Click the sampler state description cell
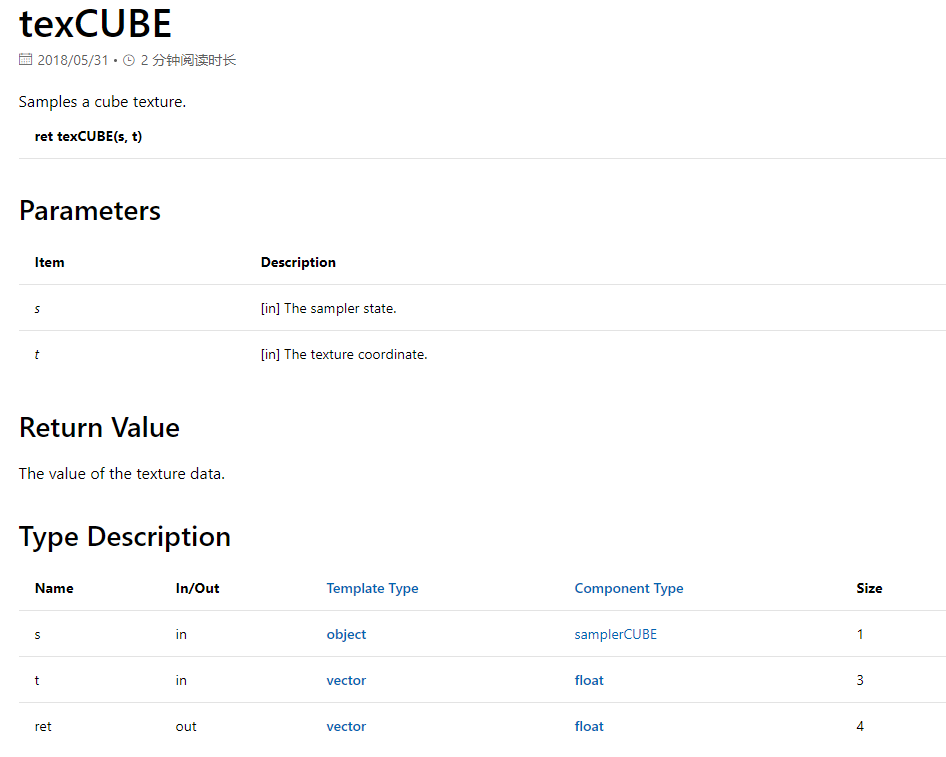This screenshot has height=757, width=946. [x=329, y=308]
